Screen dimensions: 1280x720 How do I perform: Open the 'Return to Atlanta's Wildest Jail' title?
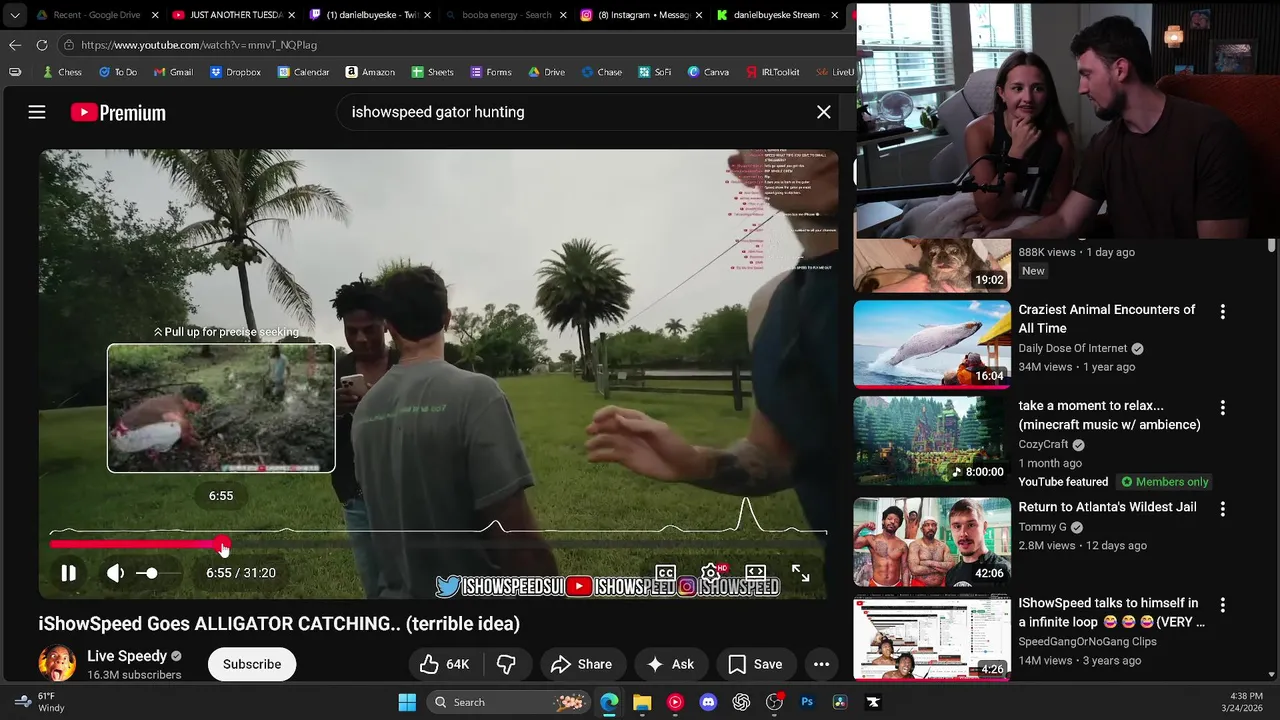(1107, 507)
